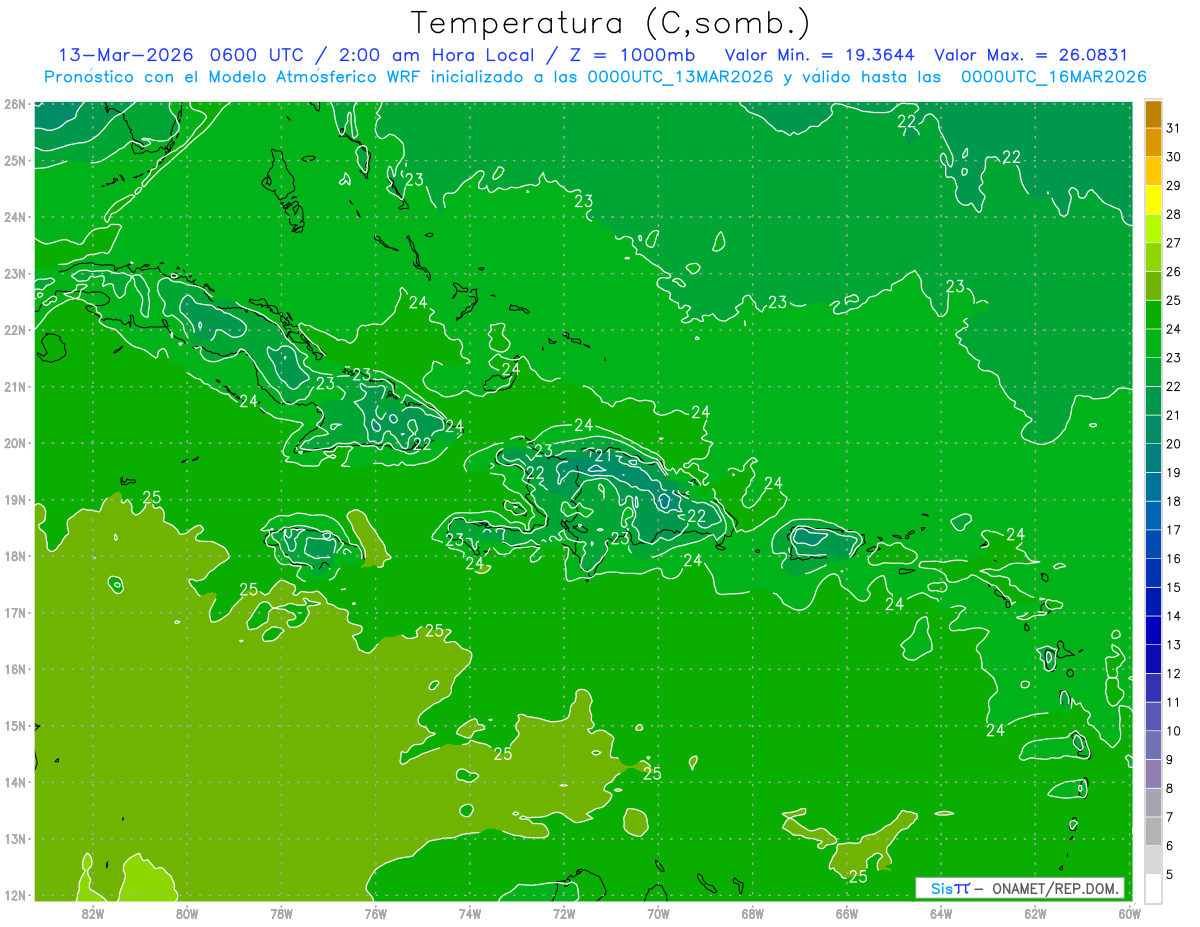This screenshot has height=927, width=1200.
Task: Click the '76W' longitude axis label
Action: (x=376, y=913)
